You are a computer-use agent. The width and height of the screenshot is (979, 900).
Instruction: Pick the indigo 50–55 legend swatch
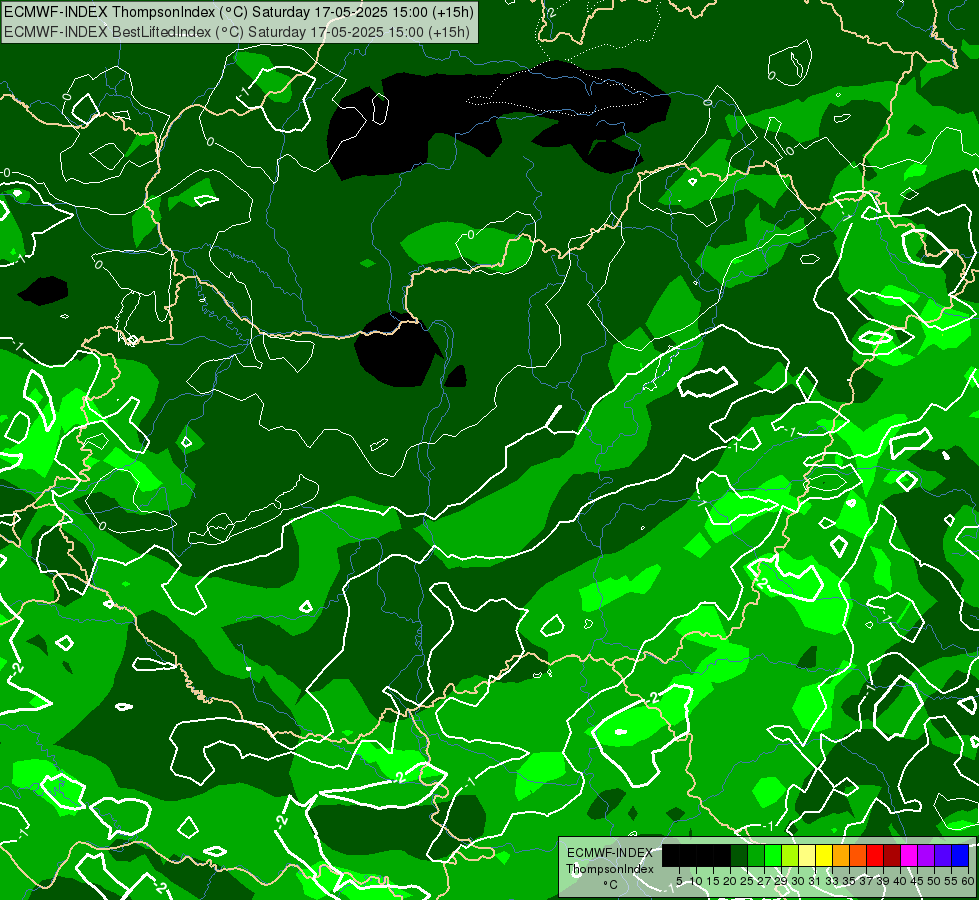tap(943, 855)
